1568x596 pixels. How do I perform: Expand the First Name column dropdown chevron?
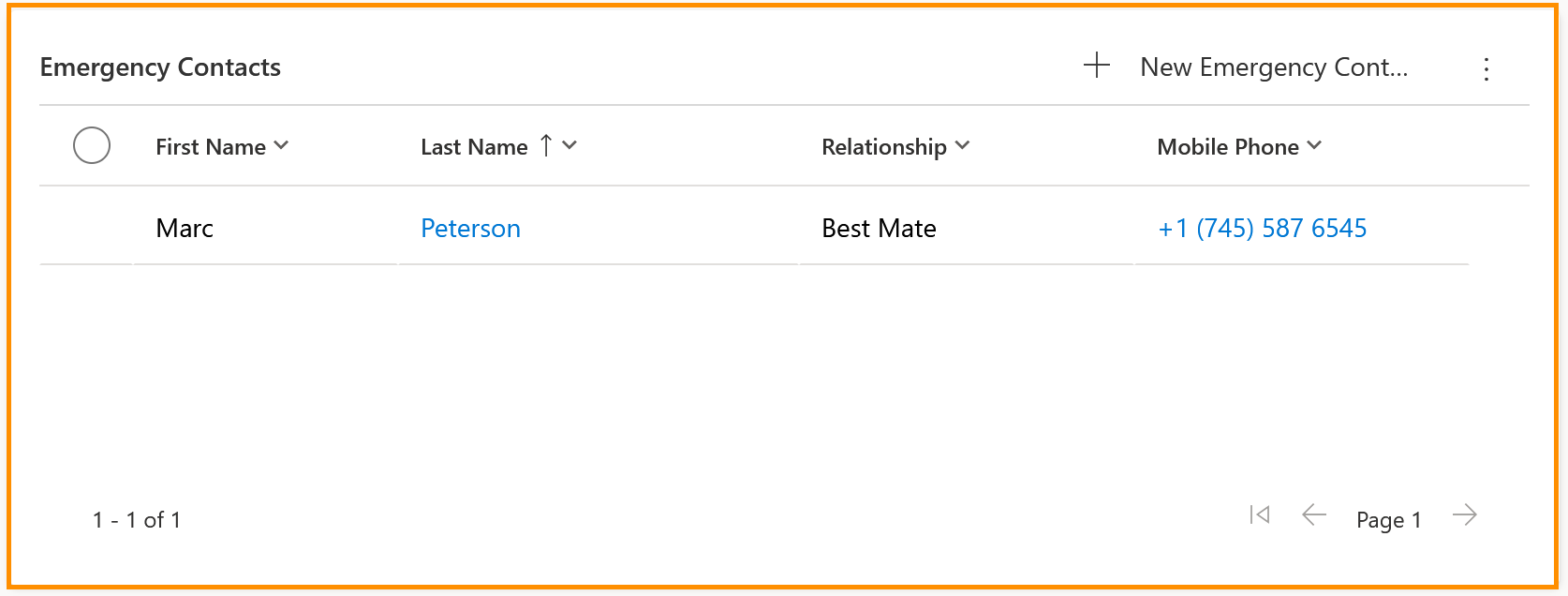click(x=281, y=145)
